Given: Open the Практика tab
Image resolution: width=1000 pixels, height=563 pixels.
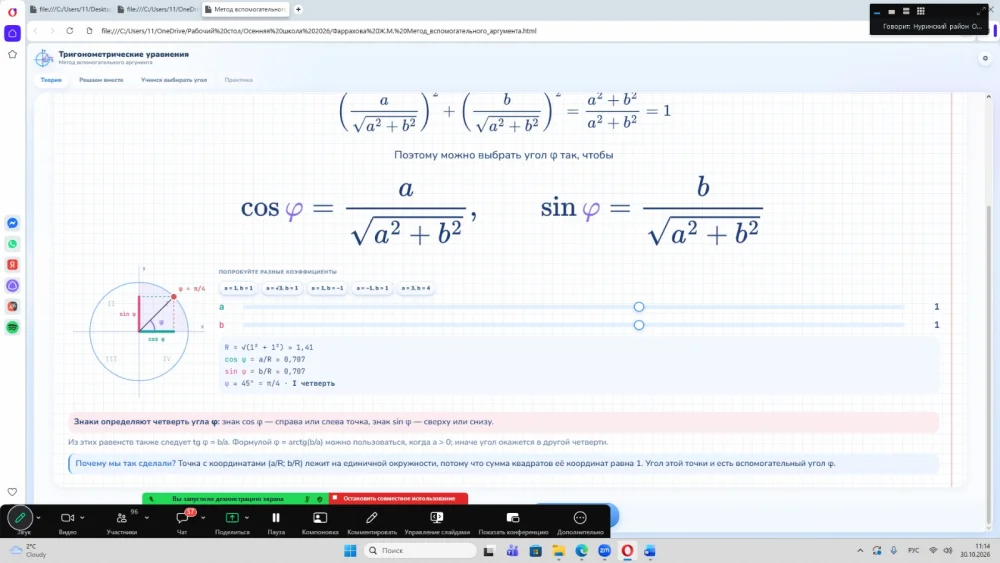Looking at the screenshot, I should pos(239,80).
